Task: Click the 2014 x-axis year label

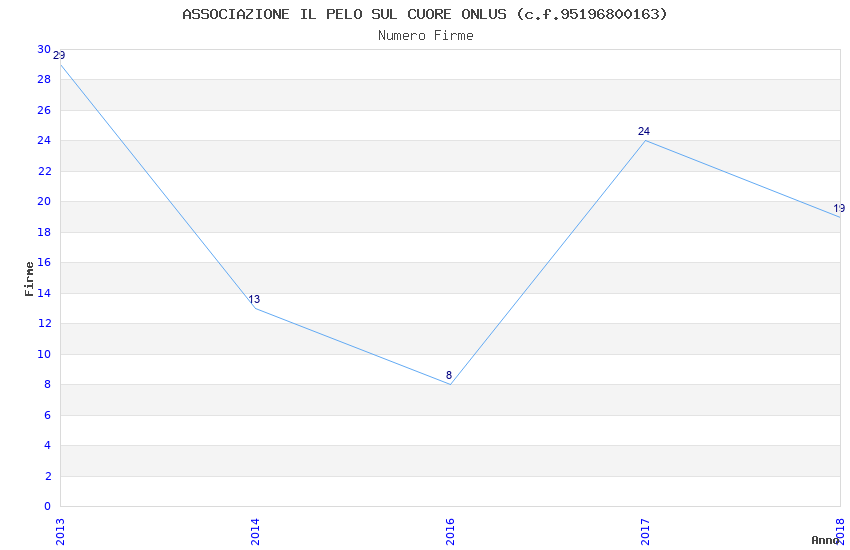Action: (x=255, y=532)
